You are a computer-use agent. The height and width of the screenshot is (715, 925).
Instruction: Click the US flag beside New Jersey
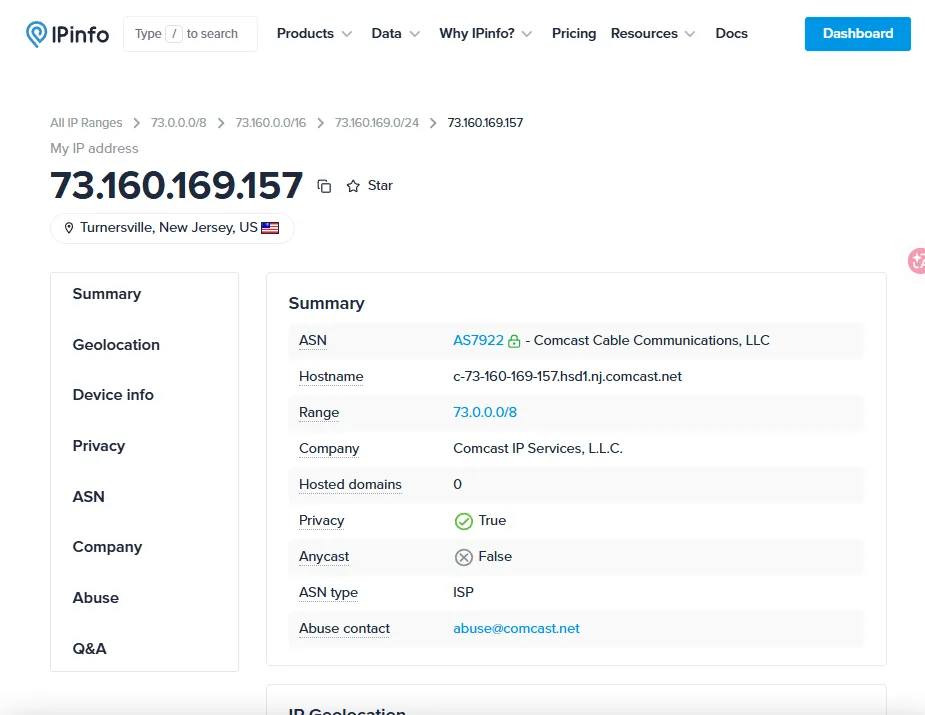click(269, 227)
